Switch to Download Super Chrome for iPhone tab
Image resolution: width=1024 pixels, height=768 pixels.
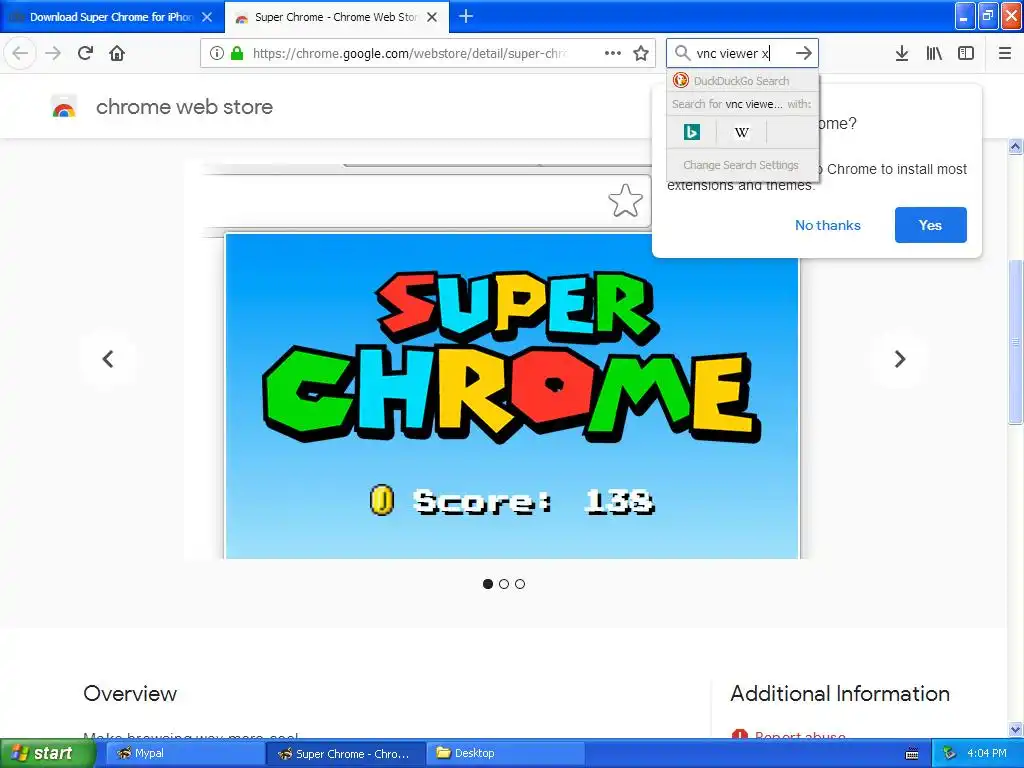point(112,17)
